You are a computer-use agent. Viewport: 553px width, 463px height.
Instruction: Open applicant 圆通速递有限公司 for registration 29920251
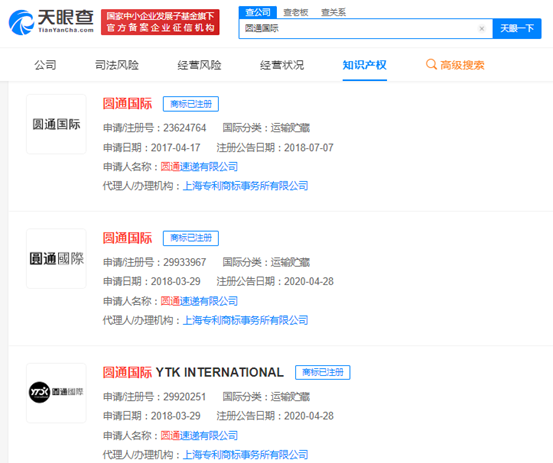[x=199, y=435]
